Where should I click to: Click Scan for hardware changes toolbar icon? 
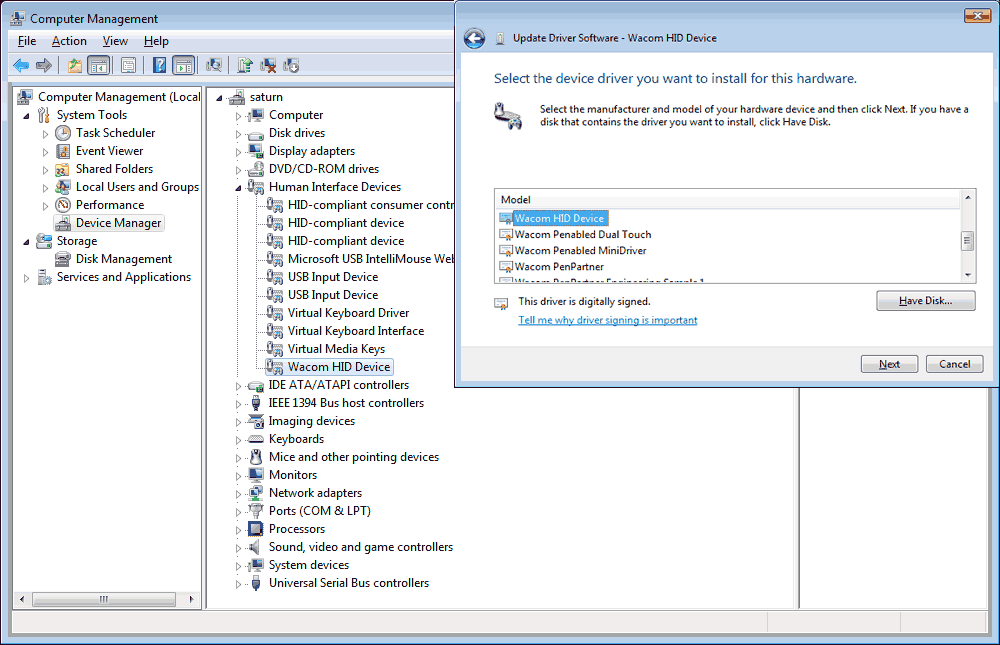tap(214, 65)
